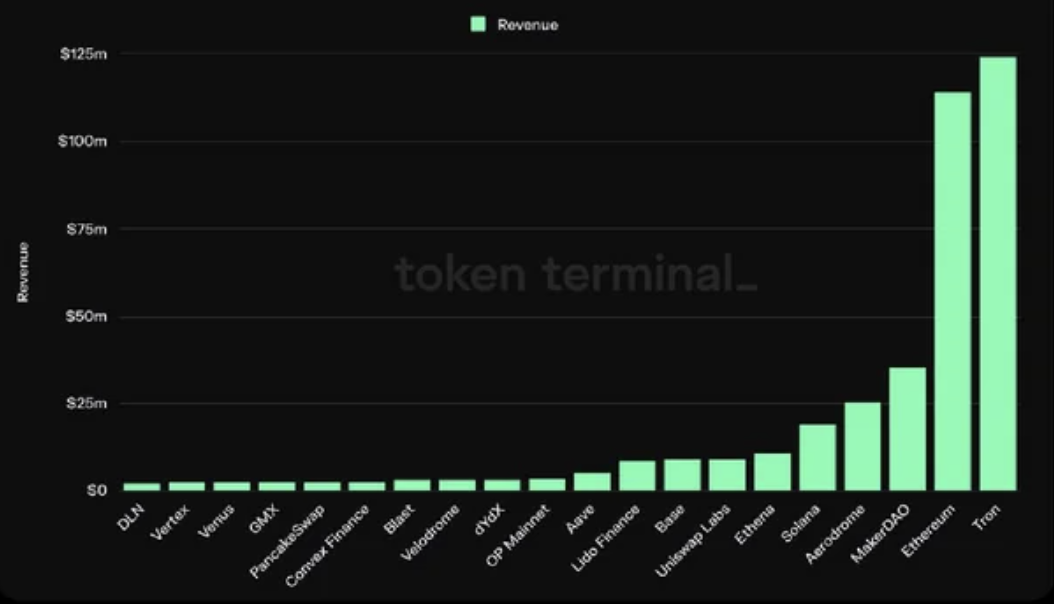This screenshot has height=604, width=1054.
Task: Click the OP Mainnet axis label
Action: point(518,535)
